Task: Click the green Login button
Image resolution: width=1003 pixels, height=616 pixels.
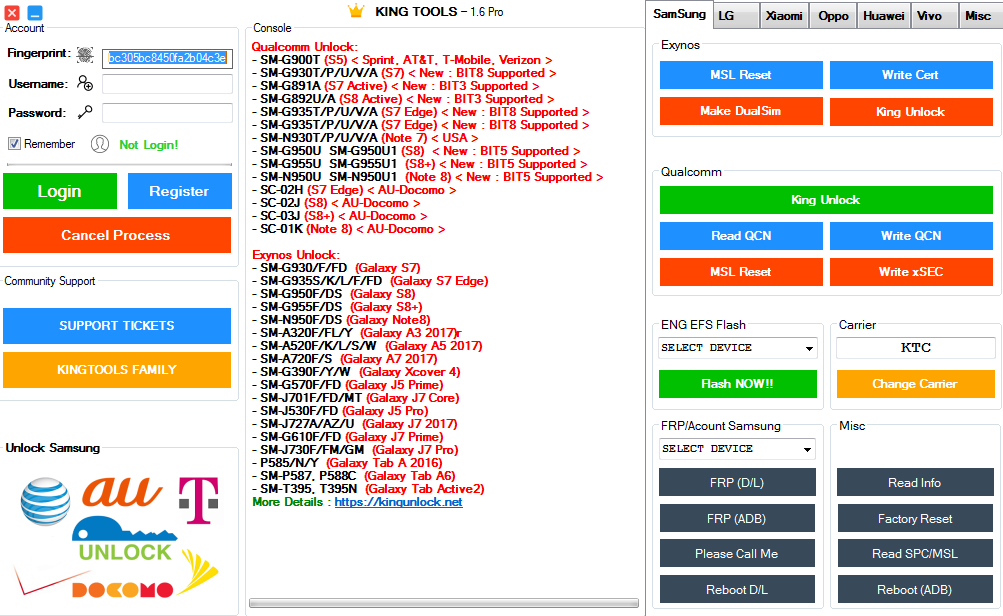Action: pos(60,191)
